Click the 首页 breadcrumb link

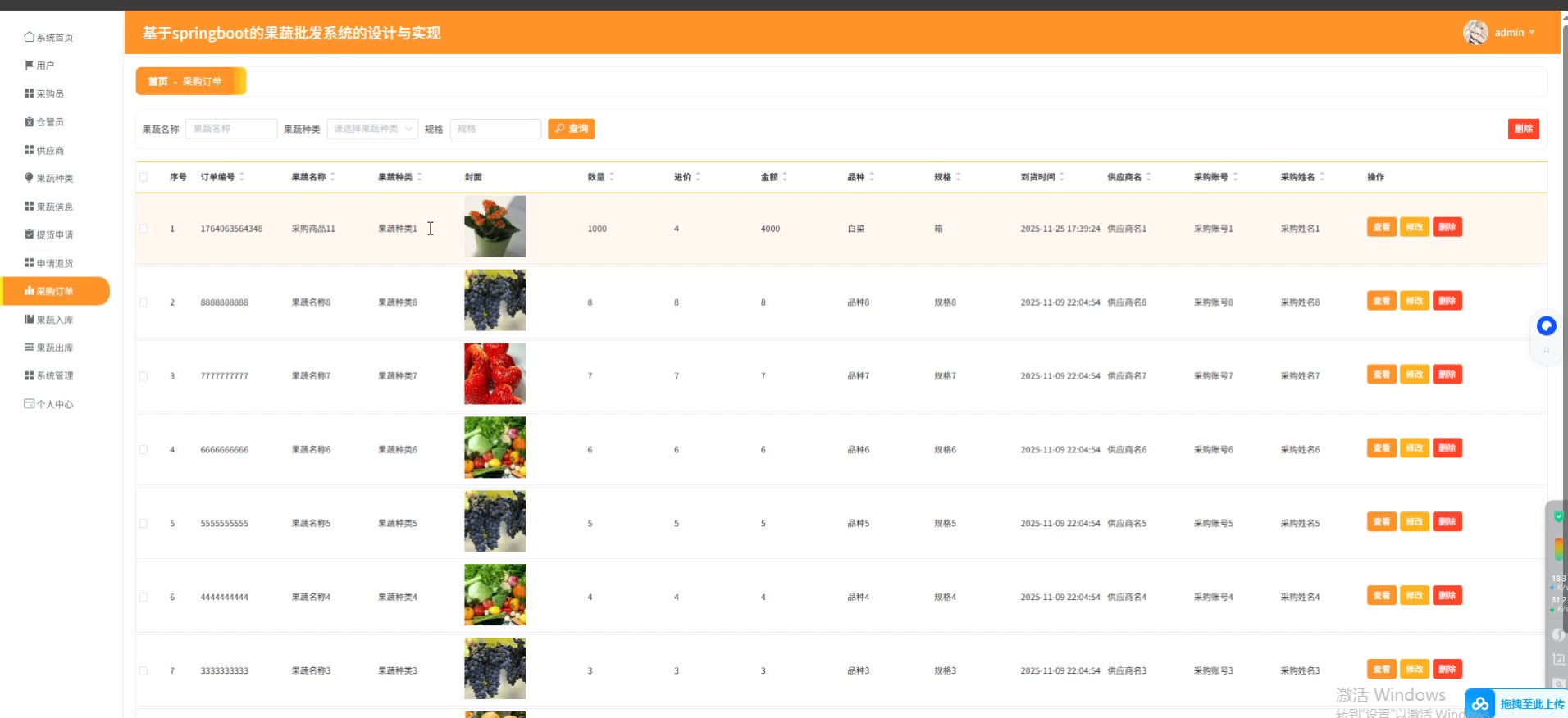(157, 82)
